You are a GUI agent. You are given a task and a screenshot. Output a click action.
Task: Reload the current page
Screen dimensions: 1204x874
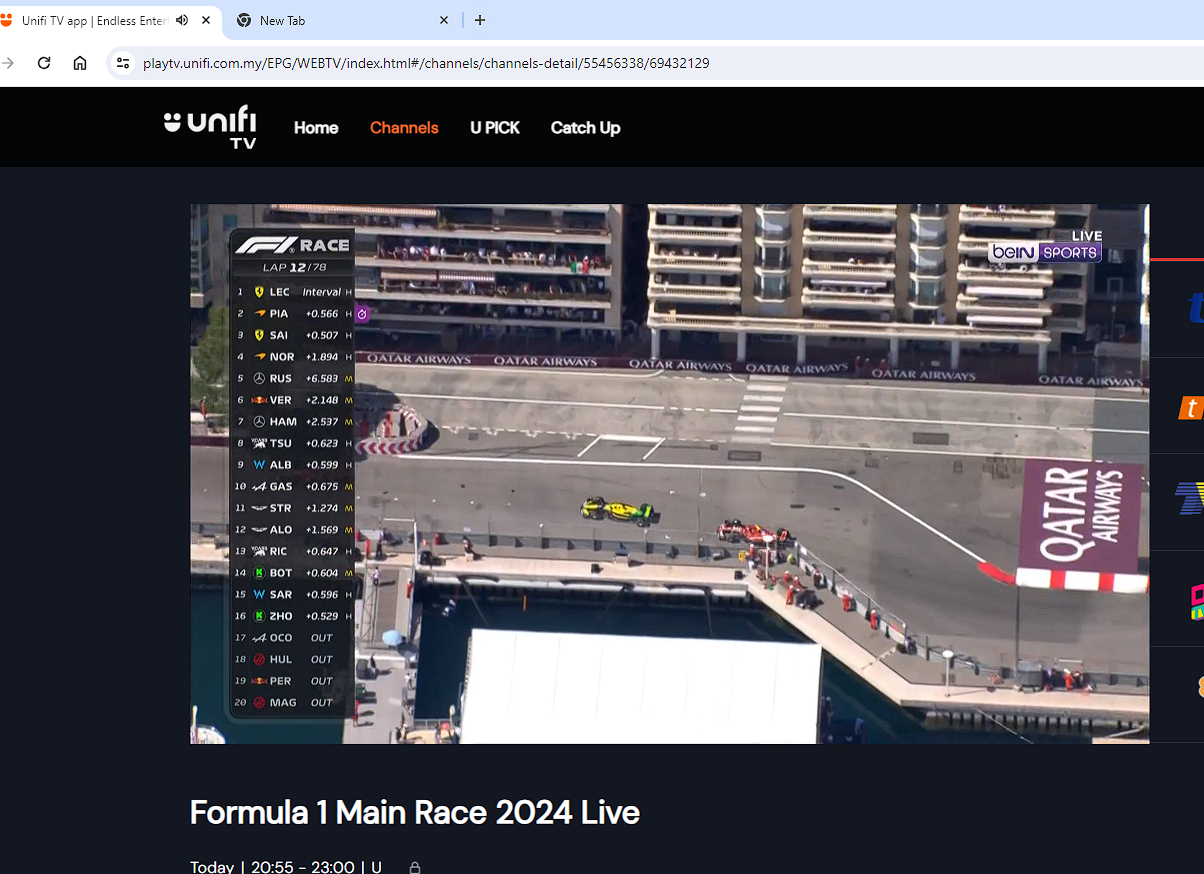tap(44, 63)
